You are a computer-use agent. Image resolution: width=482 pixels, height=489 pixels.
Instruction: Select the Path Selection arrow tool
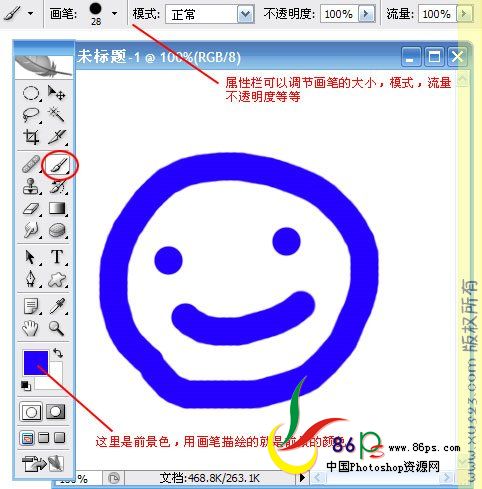(31, 257)
